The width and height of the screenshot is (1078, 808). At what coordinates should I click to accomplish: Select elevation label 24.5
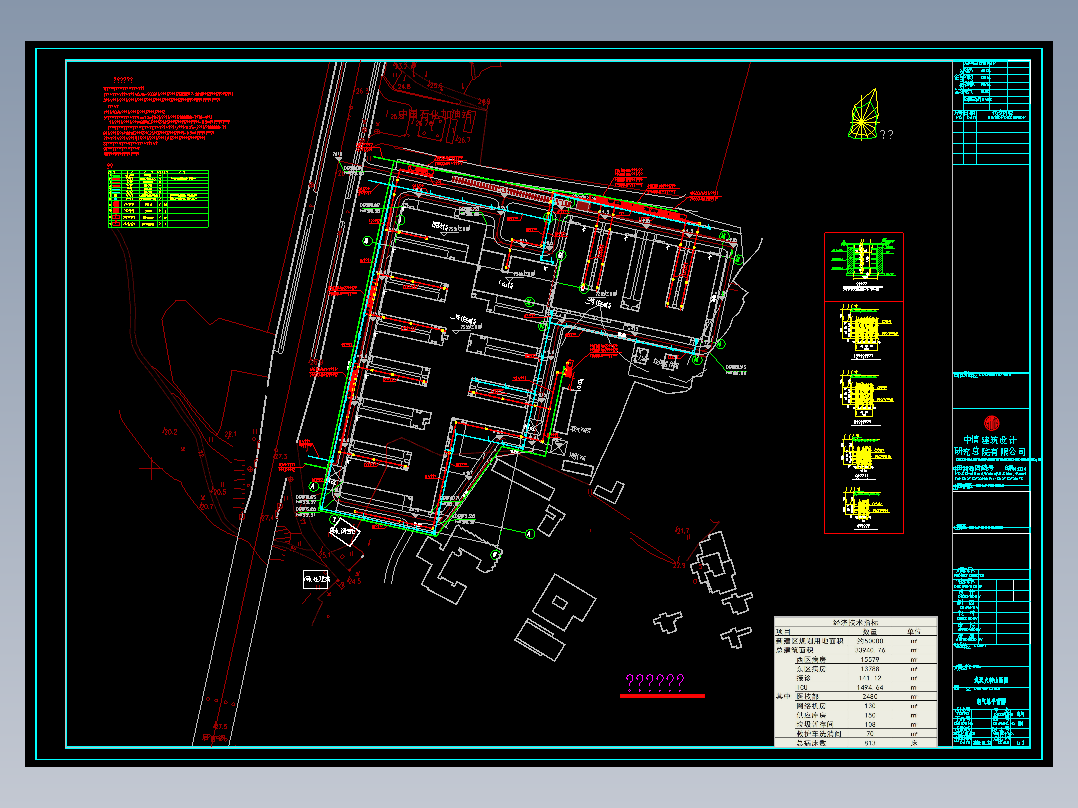tap(354, 581)
